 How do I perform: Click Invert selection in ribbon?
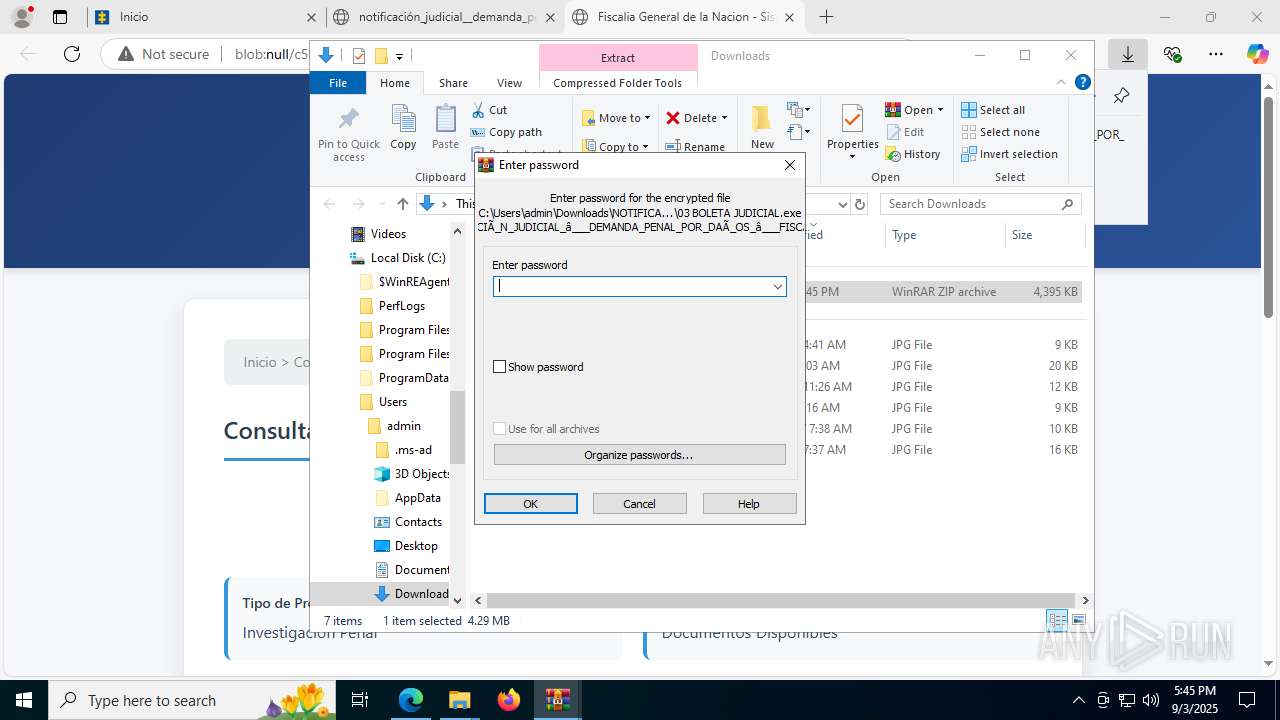pos(1009,154)
